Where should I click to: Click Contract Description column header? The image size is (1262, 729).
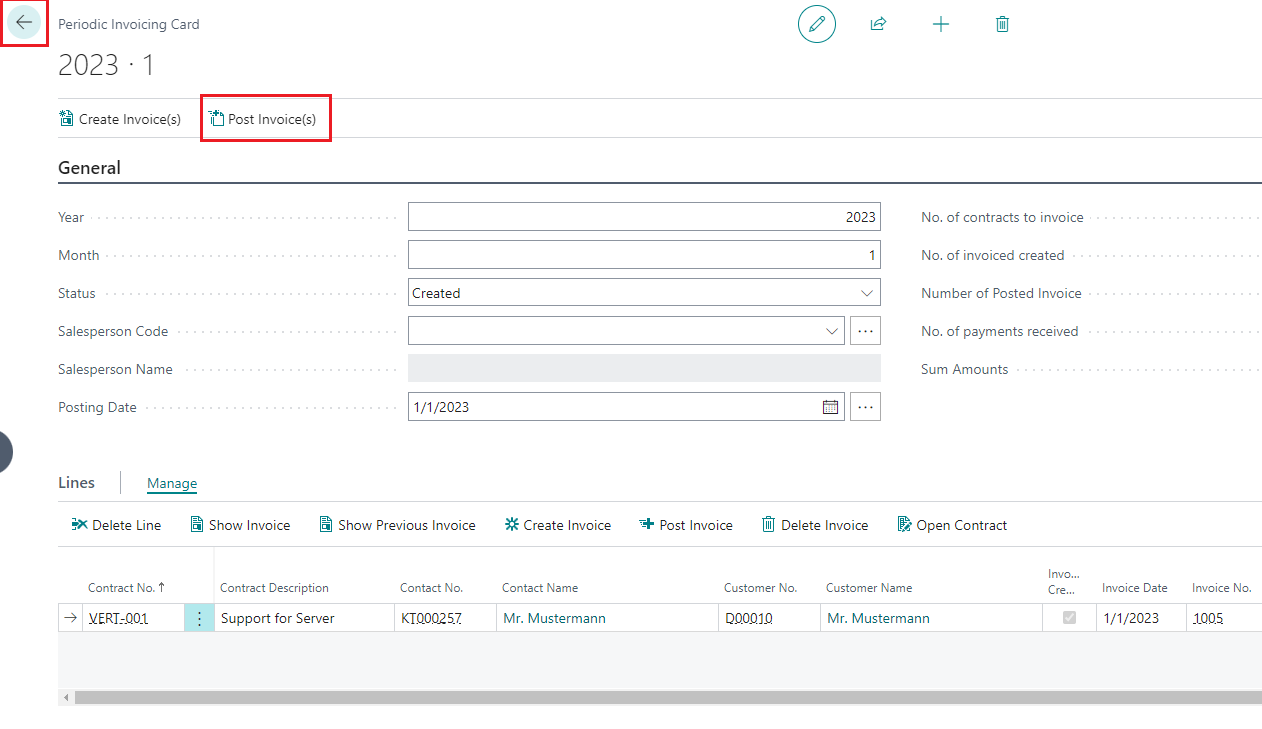274,588
